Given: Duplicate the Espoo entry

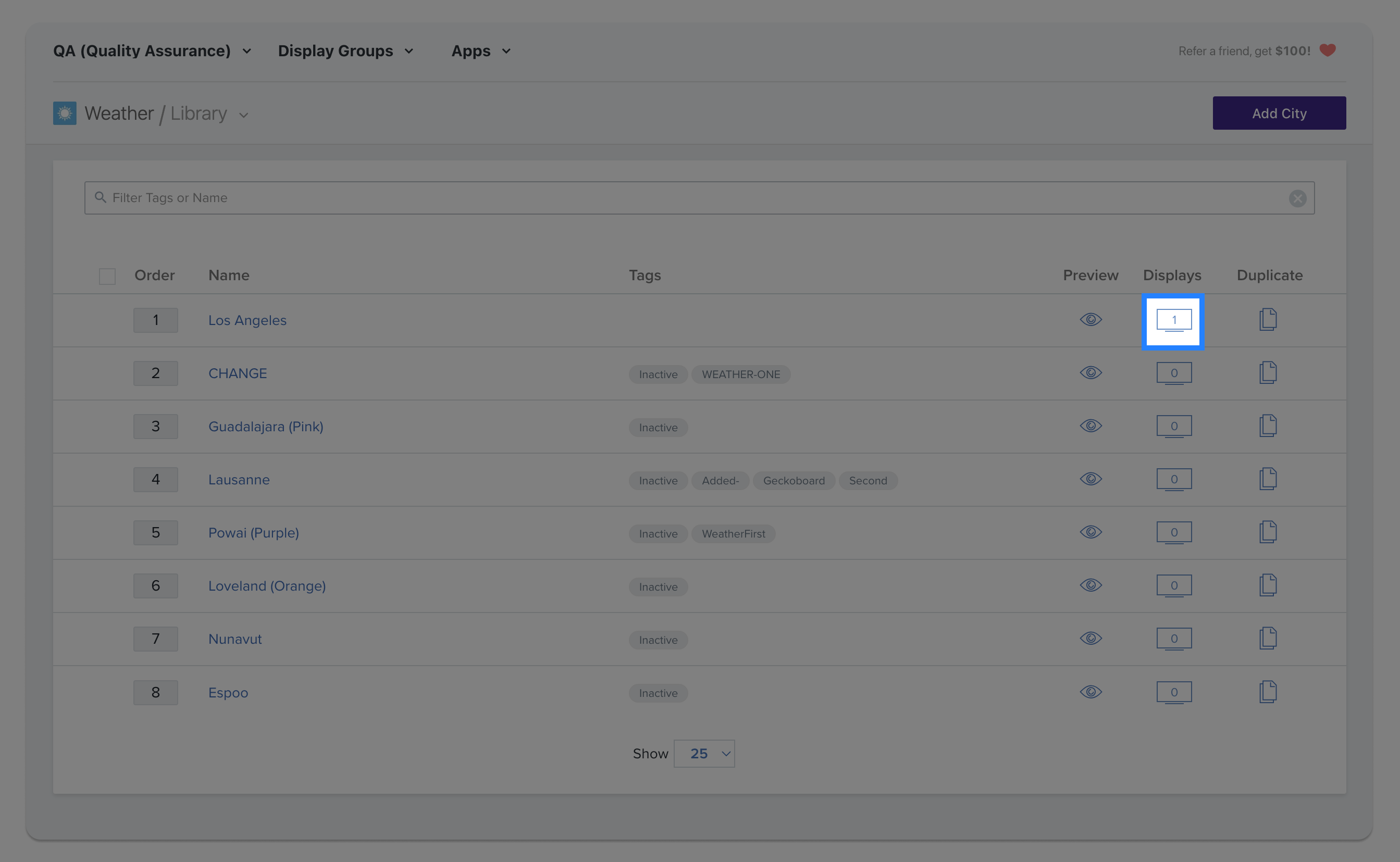Looking at the screenshot, I should [1268, 692].
